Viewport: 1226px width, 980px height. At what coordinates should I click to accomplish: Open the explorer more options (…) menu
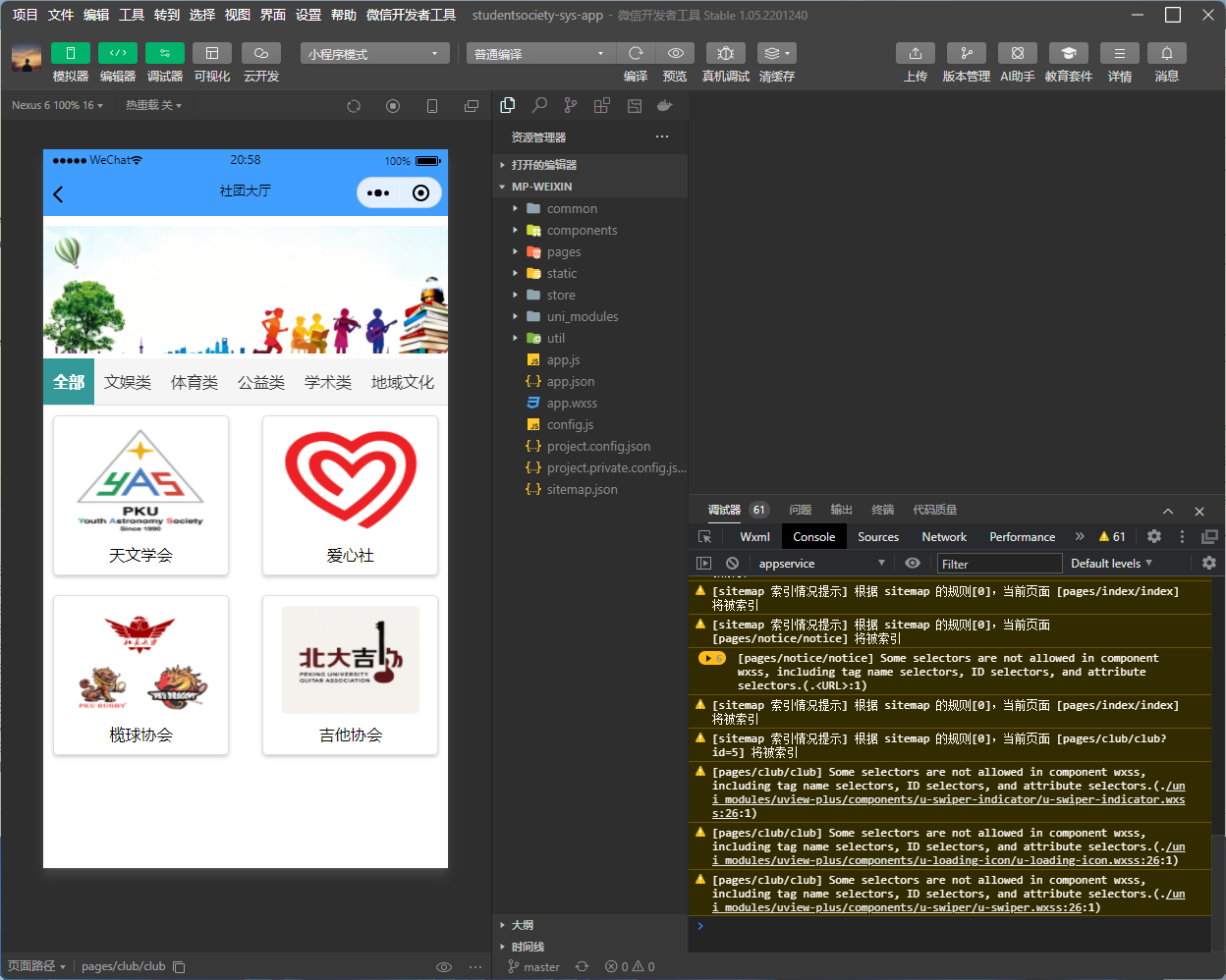pyautogui.click(x=662, y=136)
